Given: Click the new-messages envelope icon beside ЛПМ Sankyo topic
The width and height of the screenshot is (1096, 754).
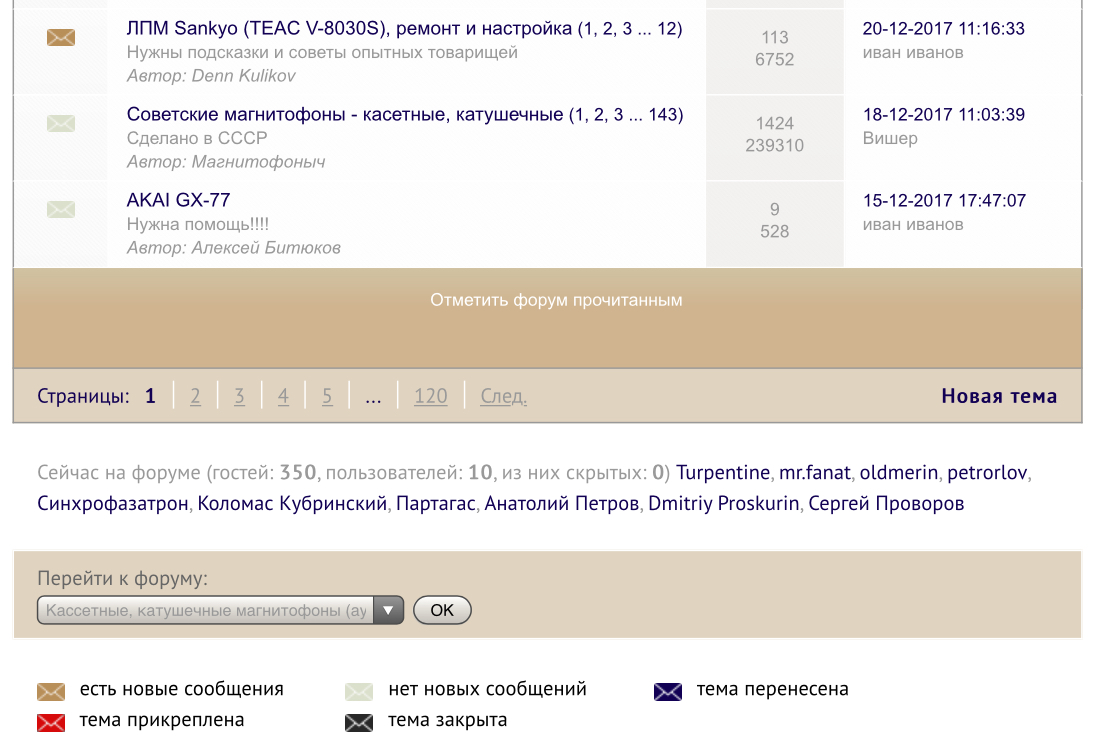Looking at the screenshot, I should [61, 38].
